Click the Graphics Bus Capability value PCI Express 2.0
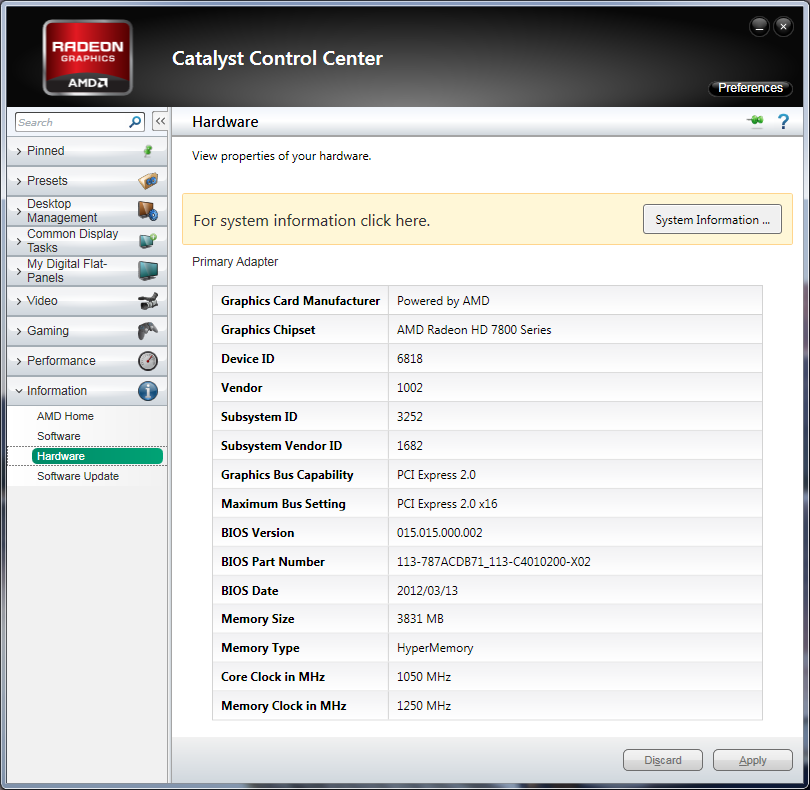The width and height of the screenshot is (810, 790). click(436, 475)
